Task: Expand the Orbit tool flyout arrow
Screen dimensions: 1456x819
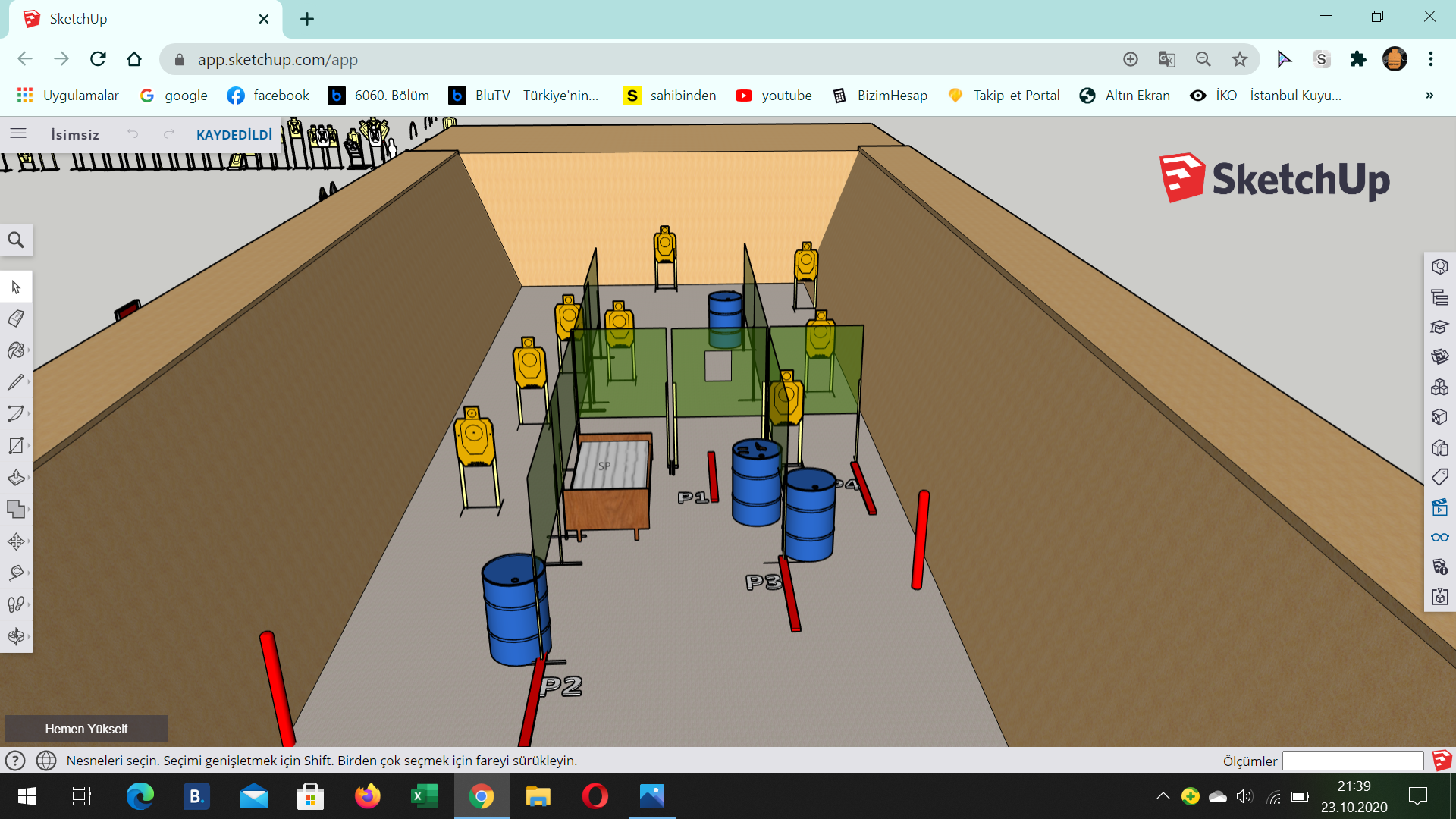Action: pos(29,636)
